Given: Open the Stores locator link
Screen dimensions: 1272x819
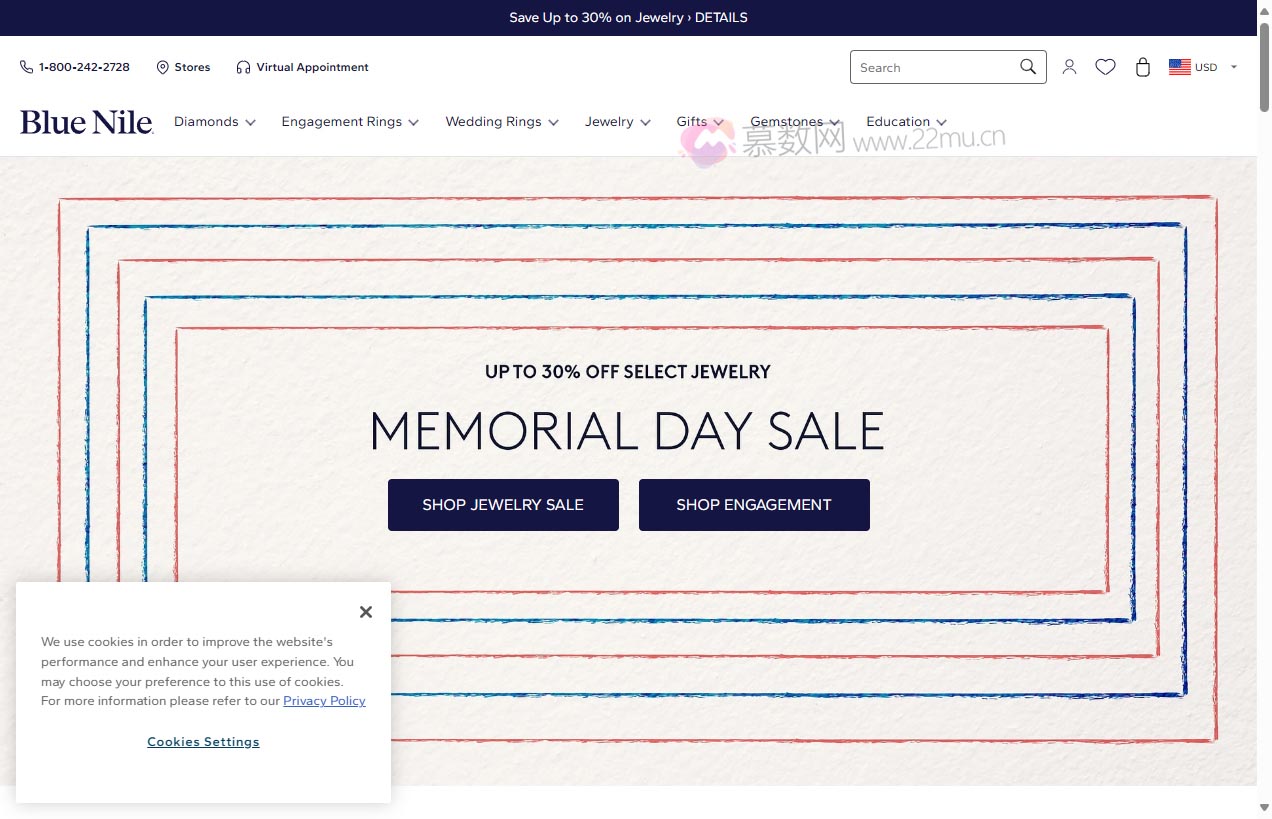Looking at the screenshot, I should tap(183, 67).
